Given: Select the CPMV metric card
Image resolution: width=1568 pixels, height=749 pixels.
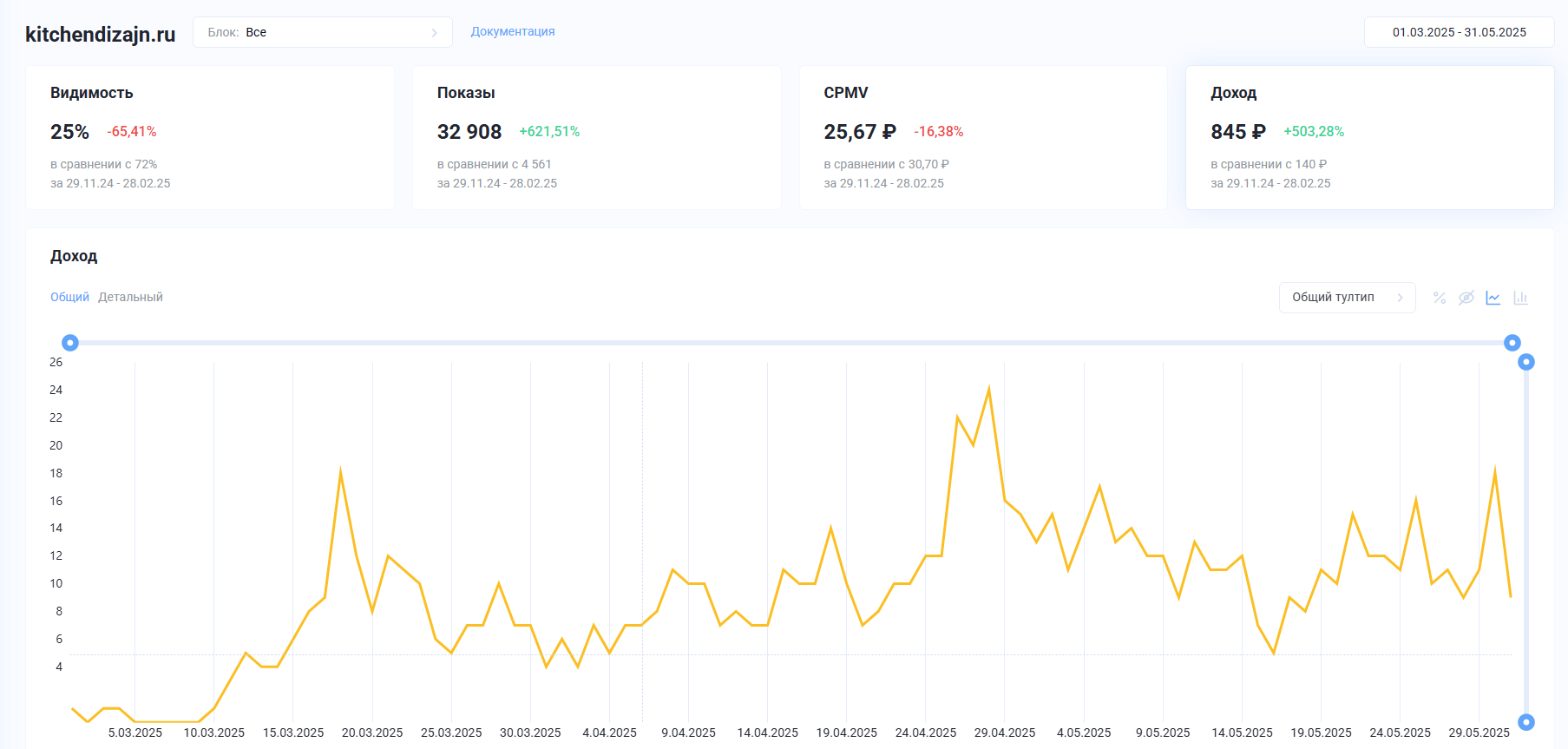Looking at the screenshot, I should point(983,137).
